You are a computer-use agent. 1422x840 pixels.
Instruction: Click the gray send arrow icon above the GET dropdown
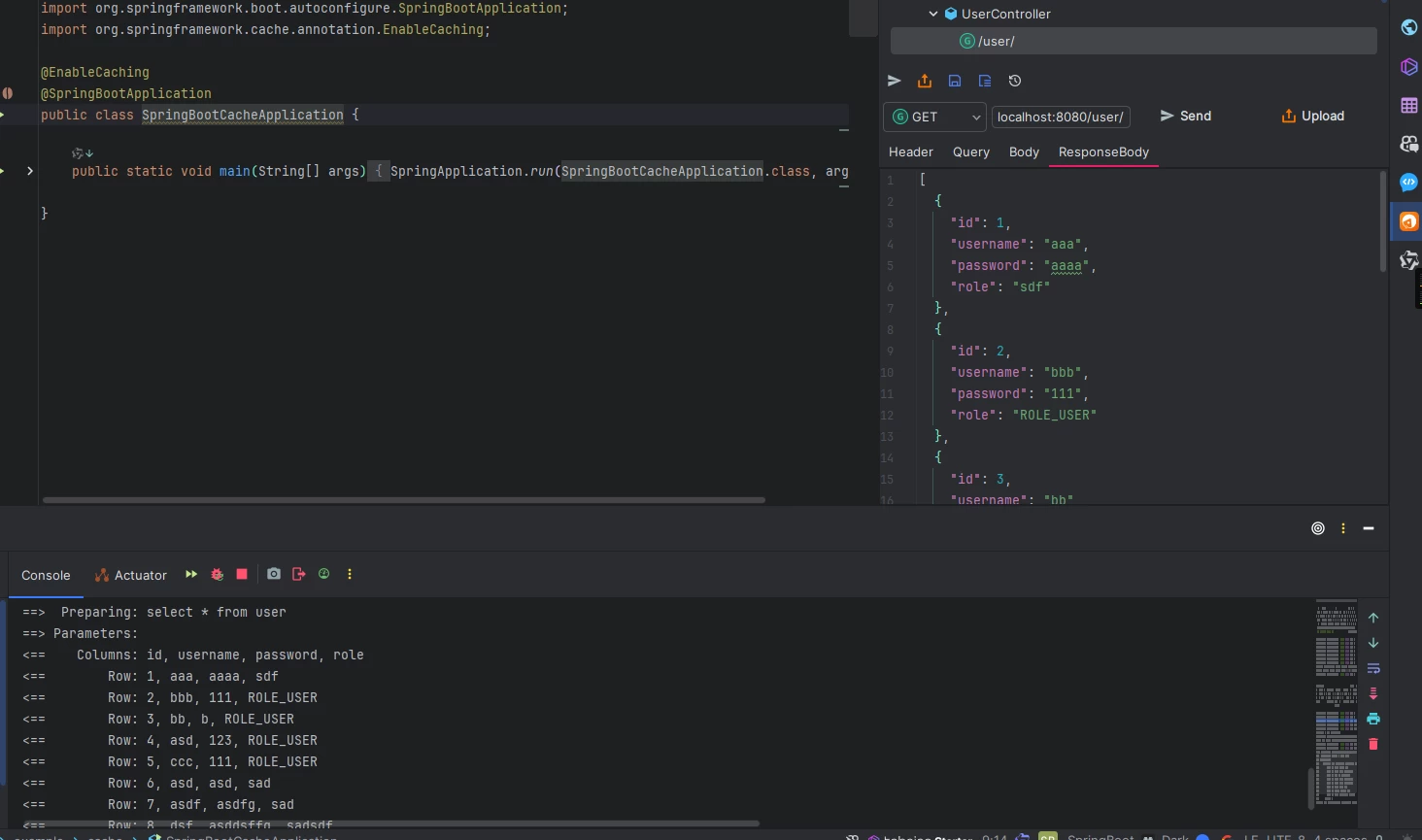click(895, 81)
